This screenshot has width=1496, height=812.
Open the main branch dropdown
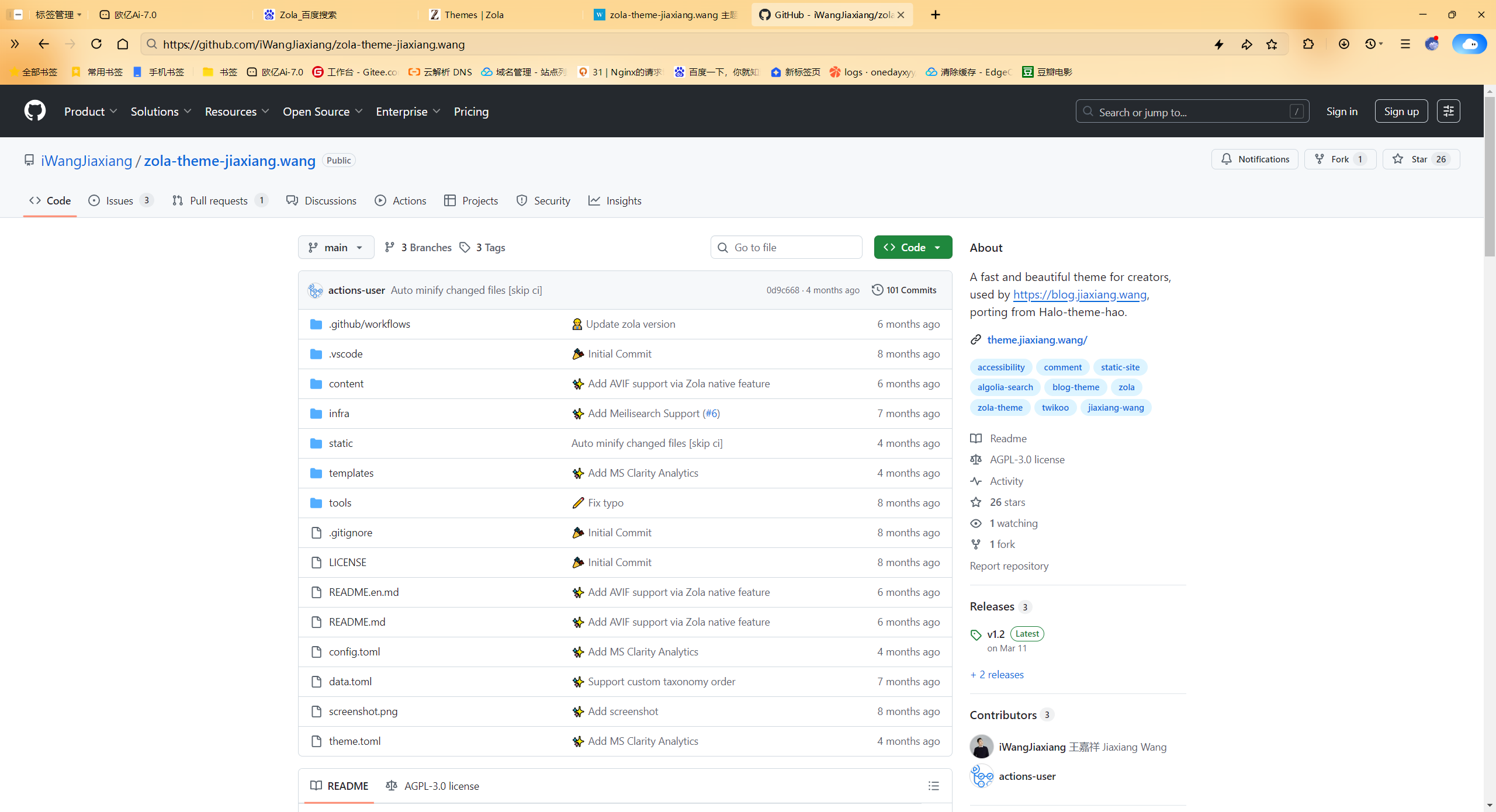pos(336,247)
